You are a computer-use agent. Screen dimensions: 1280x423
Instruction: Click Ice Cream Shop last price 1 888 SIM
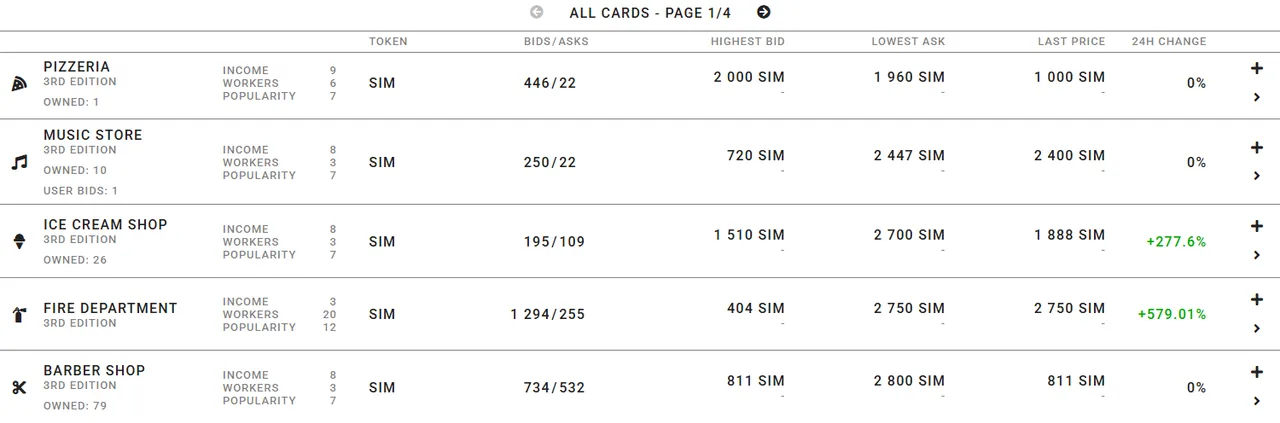pyautogui.click(x=1070, y=235)
